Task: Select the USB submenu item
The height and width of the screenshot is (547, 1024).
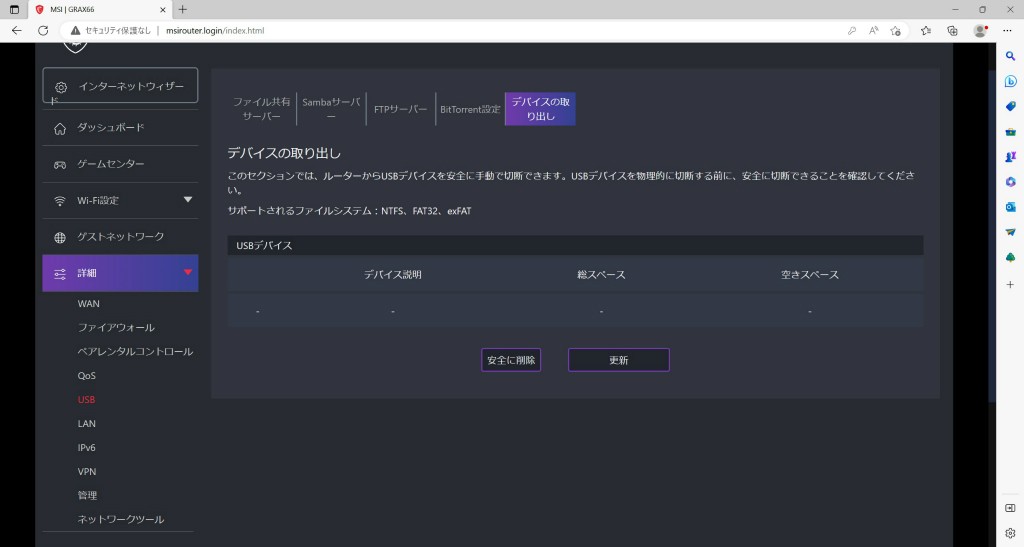Action: (86, 399)
